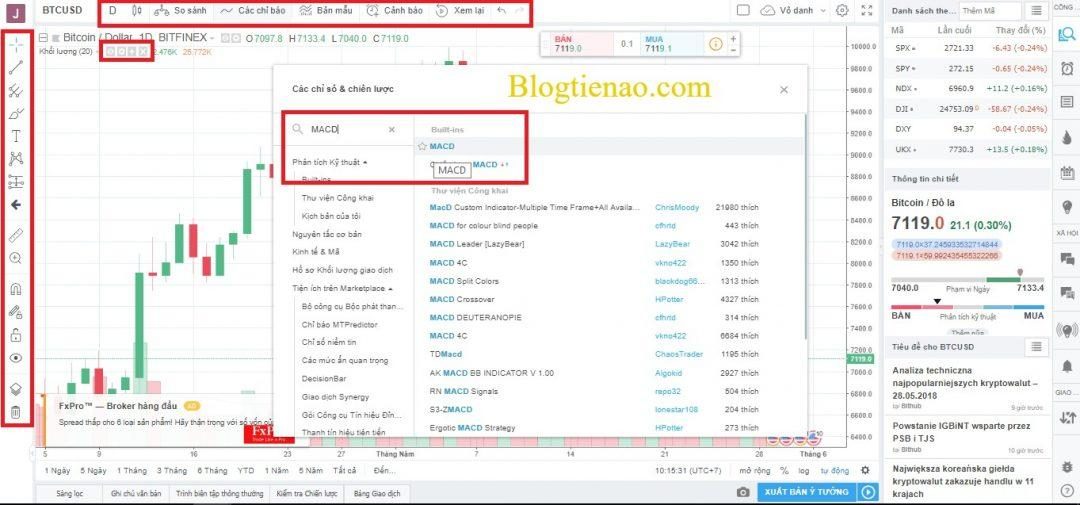Image resolution: width=1080 pixels, height=505 pixels.
Task: Click 'Cảnh báo' alert button
Action: pyautogui.click(x=394, y=10)
